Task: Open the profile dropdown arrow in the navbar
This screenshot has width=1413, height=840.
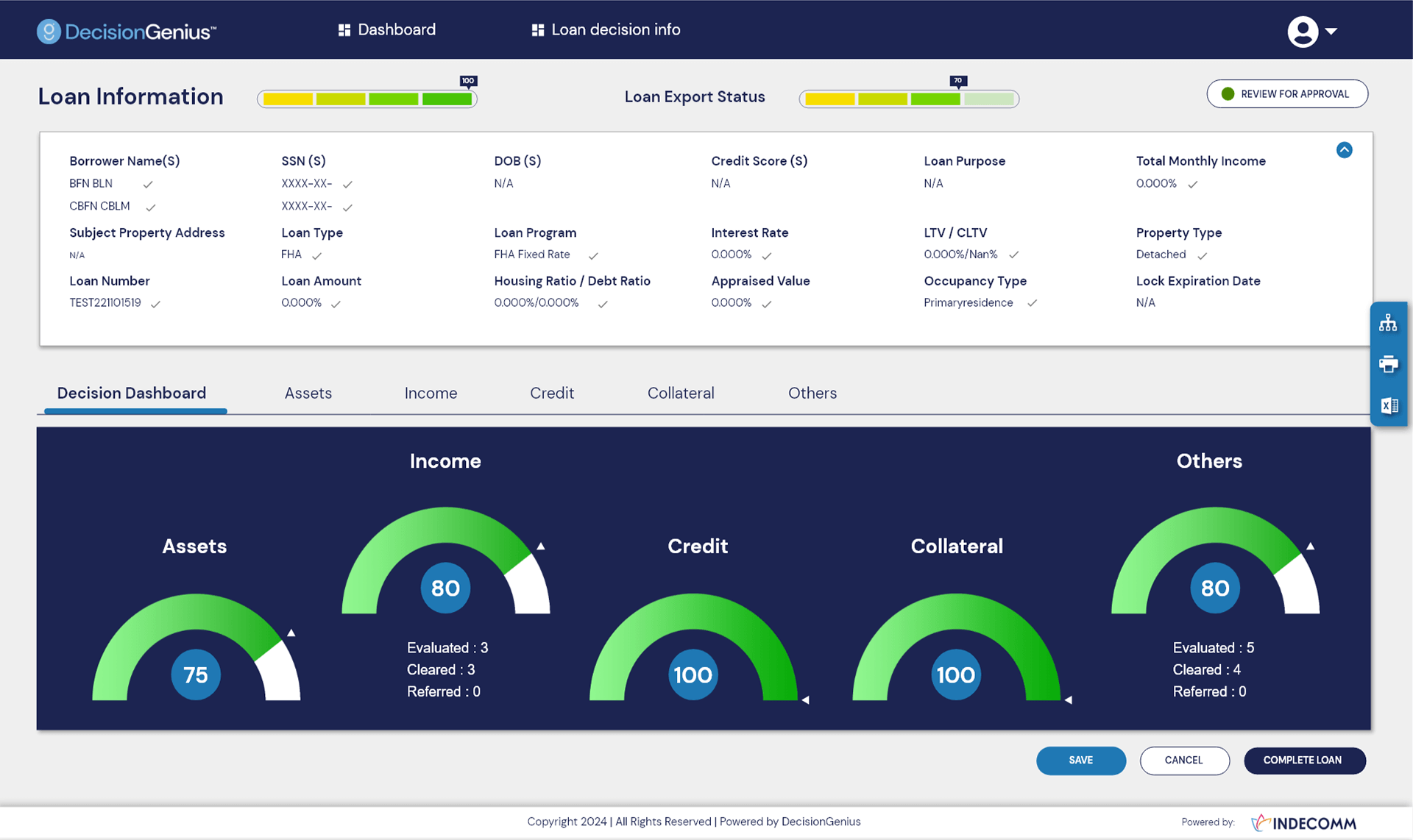Action: click(x=1332, y=32)
